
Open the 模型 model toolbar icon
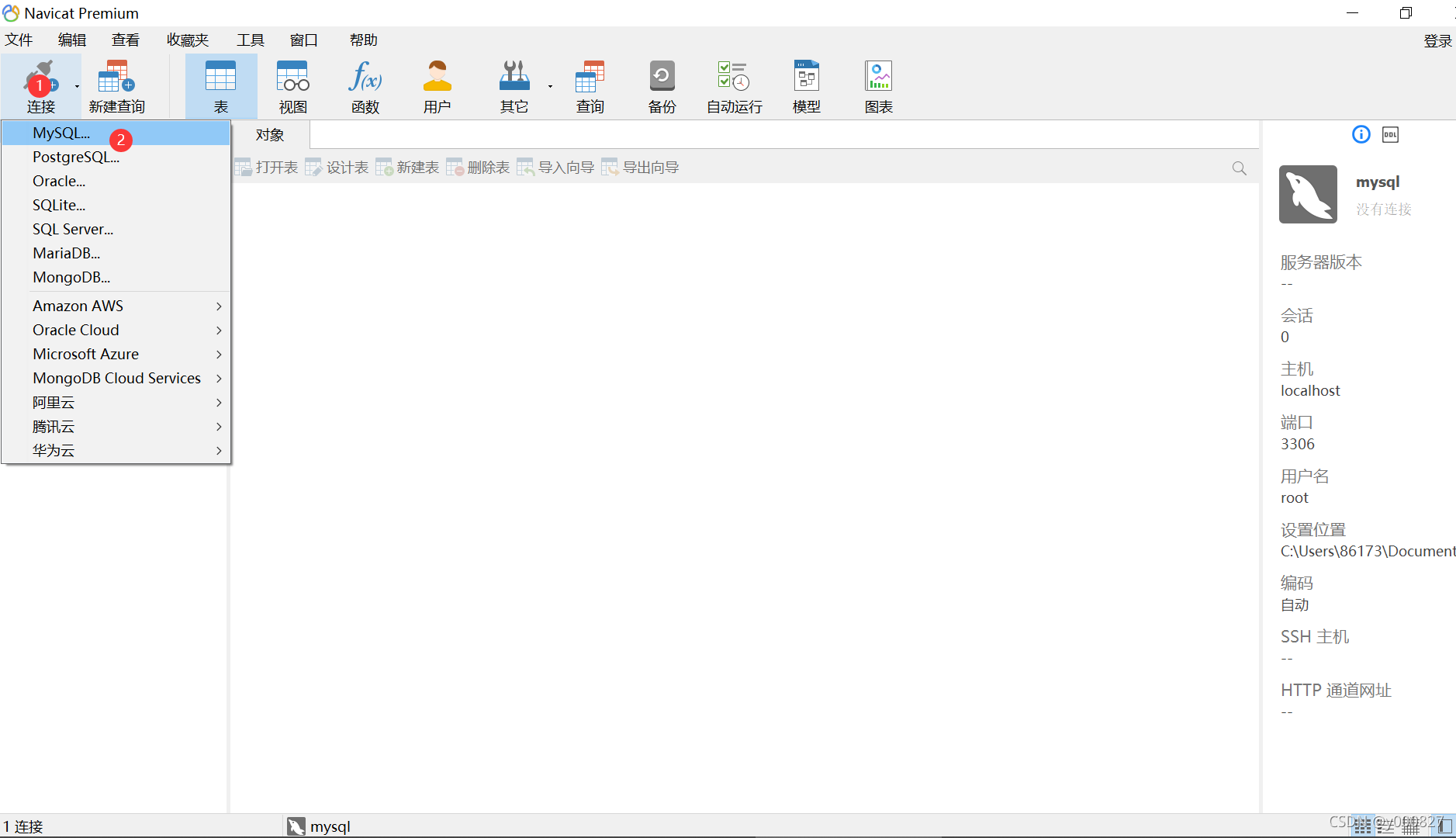tap(807, 86)
